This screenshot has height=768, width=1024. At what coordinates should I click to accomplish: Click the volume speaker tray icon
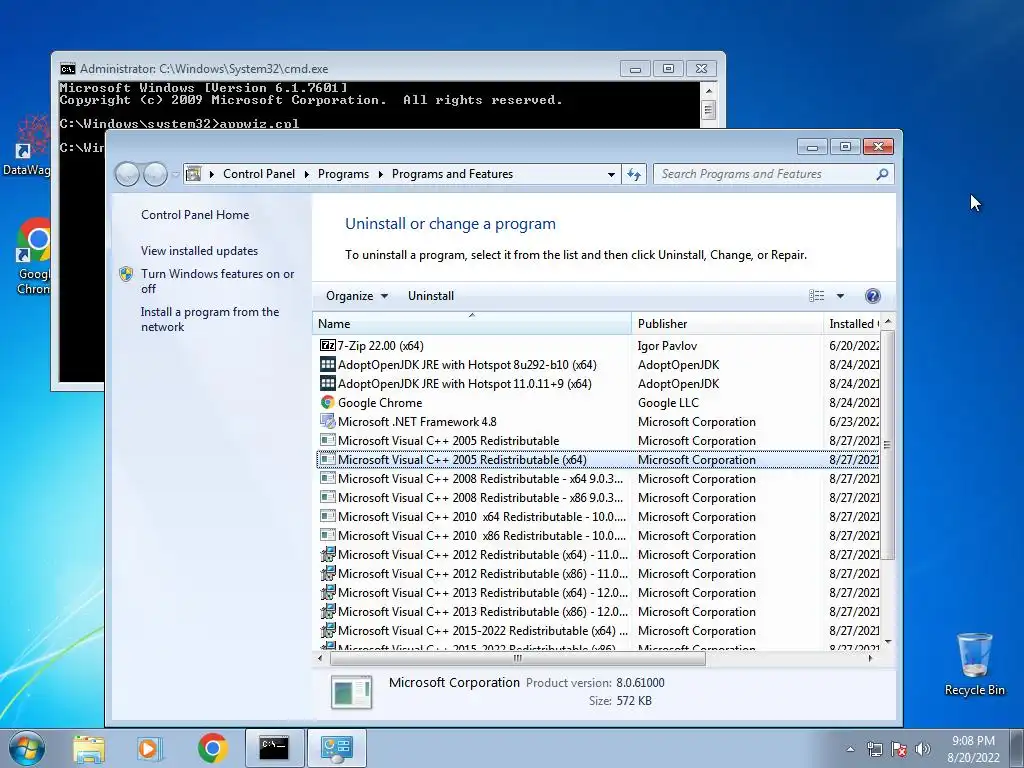pyautogui.click(x=922, y=749)
